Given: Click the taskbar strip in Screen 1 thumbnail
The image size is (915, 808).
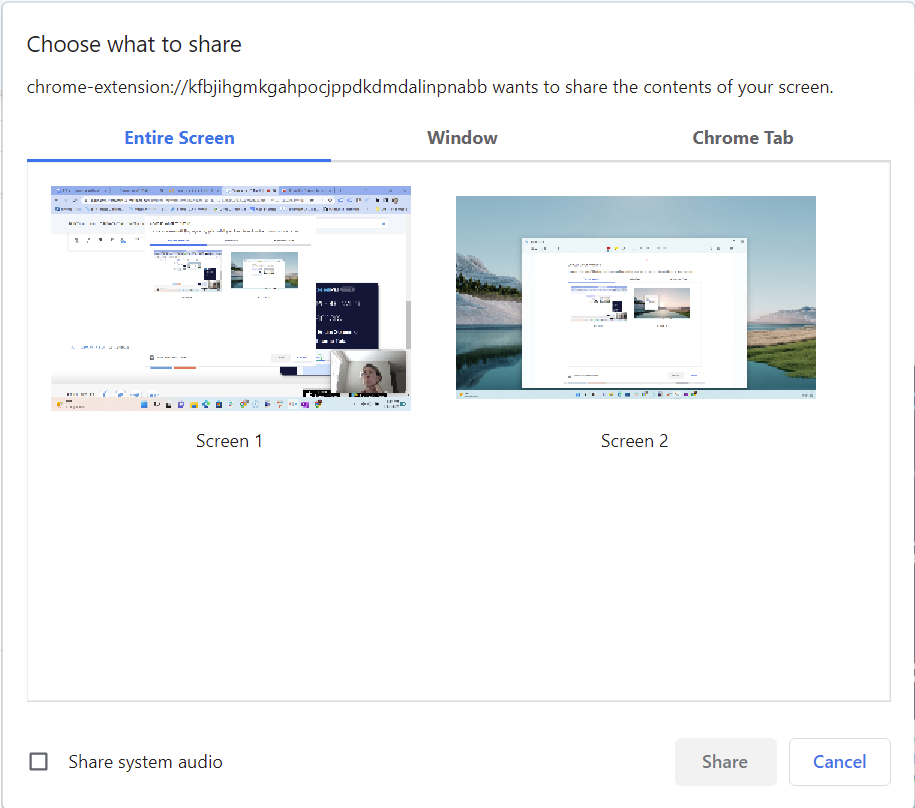Looking at the screenshot, I should pyautogui.click(x=230, y=405).
